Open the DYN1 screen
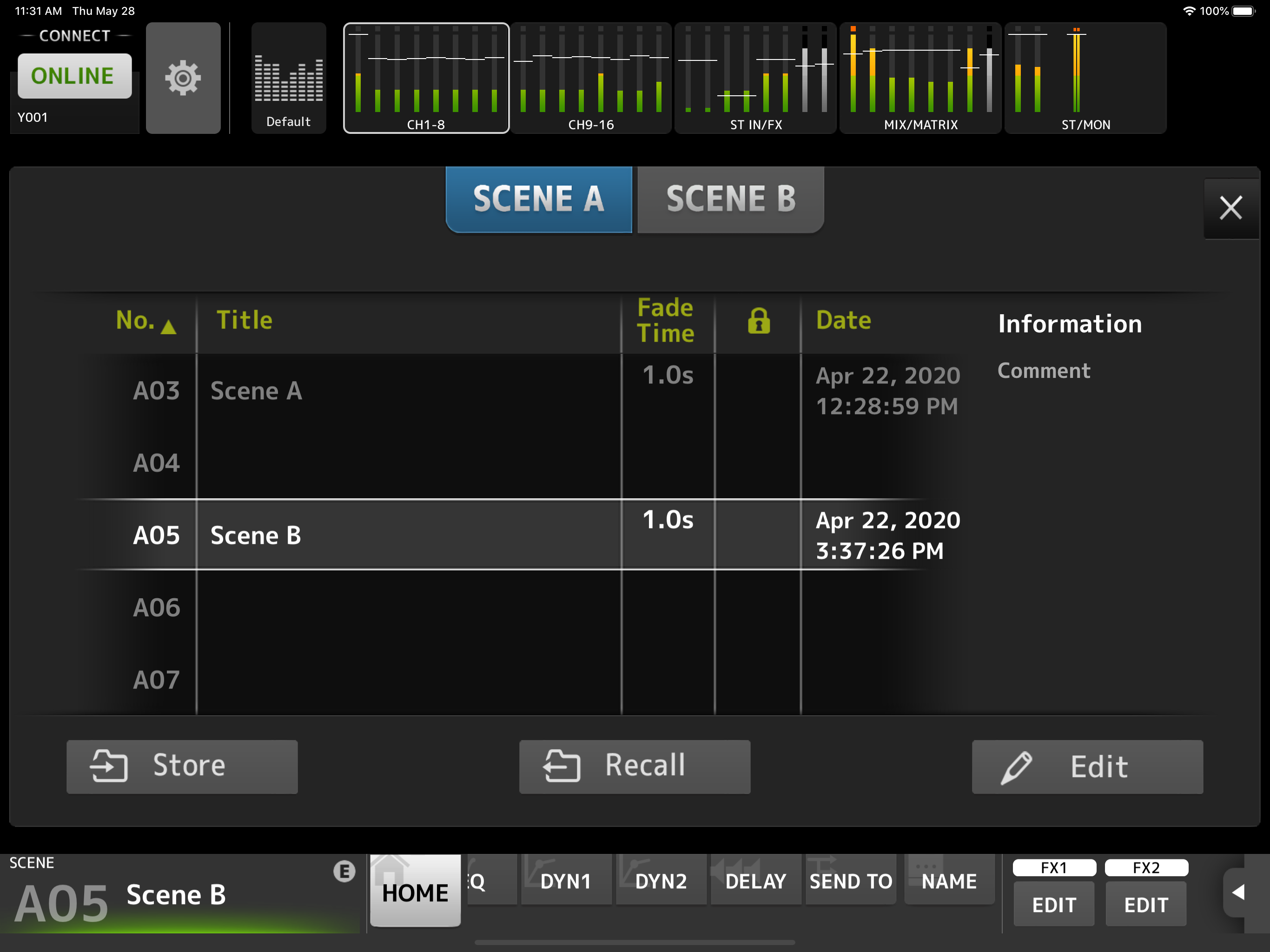 click(566, 881)
